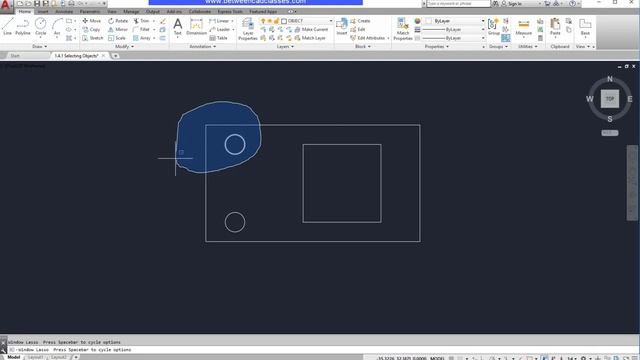Switch to the Start file tab
The width and height of the screenshot is (640, 360).
(x=15, y=56)
